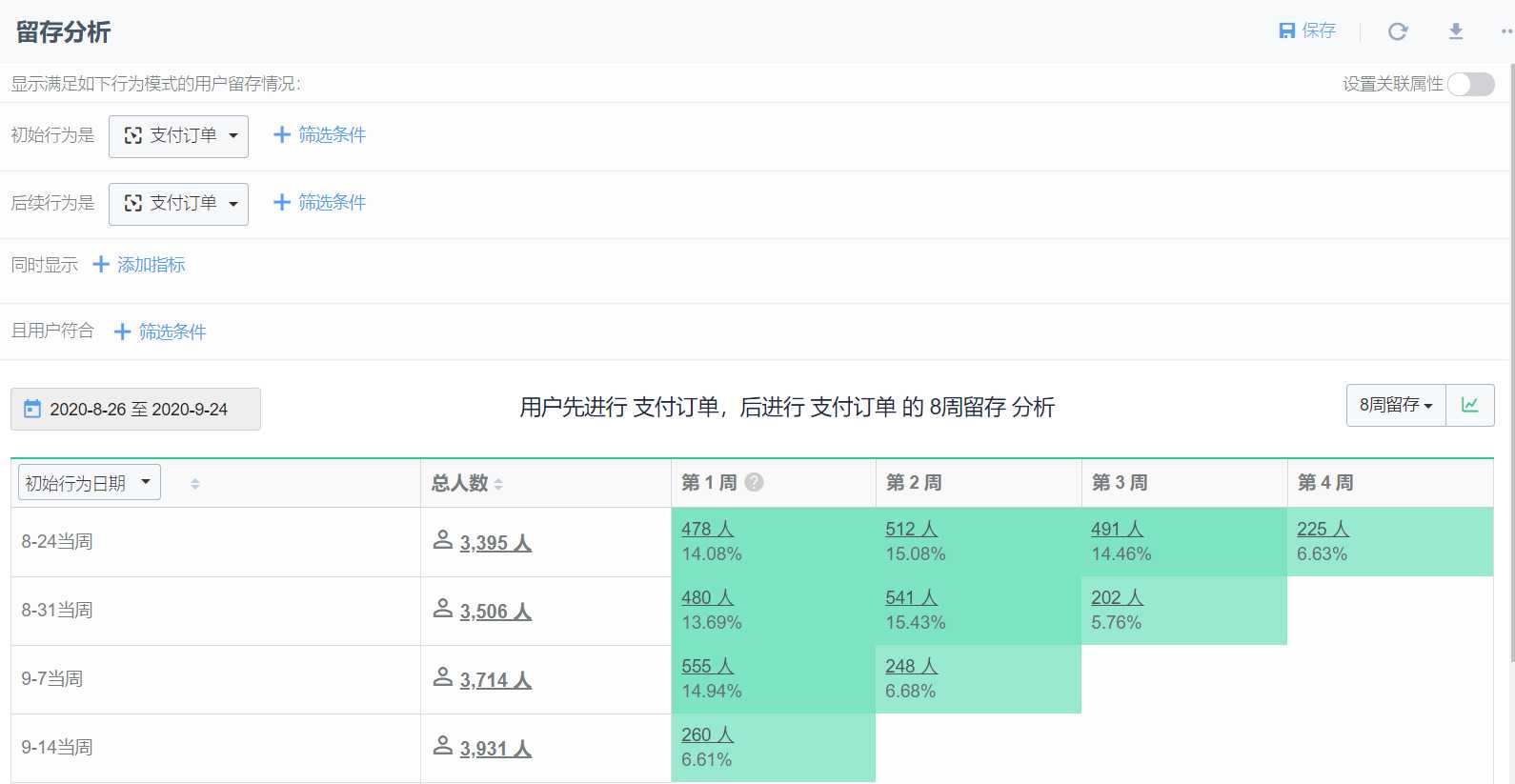Sort by the initial behavior date column arrows

click(x=194, y=484)
